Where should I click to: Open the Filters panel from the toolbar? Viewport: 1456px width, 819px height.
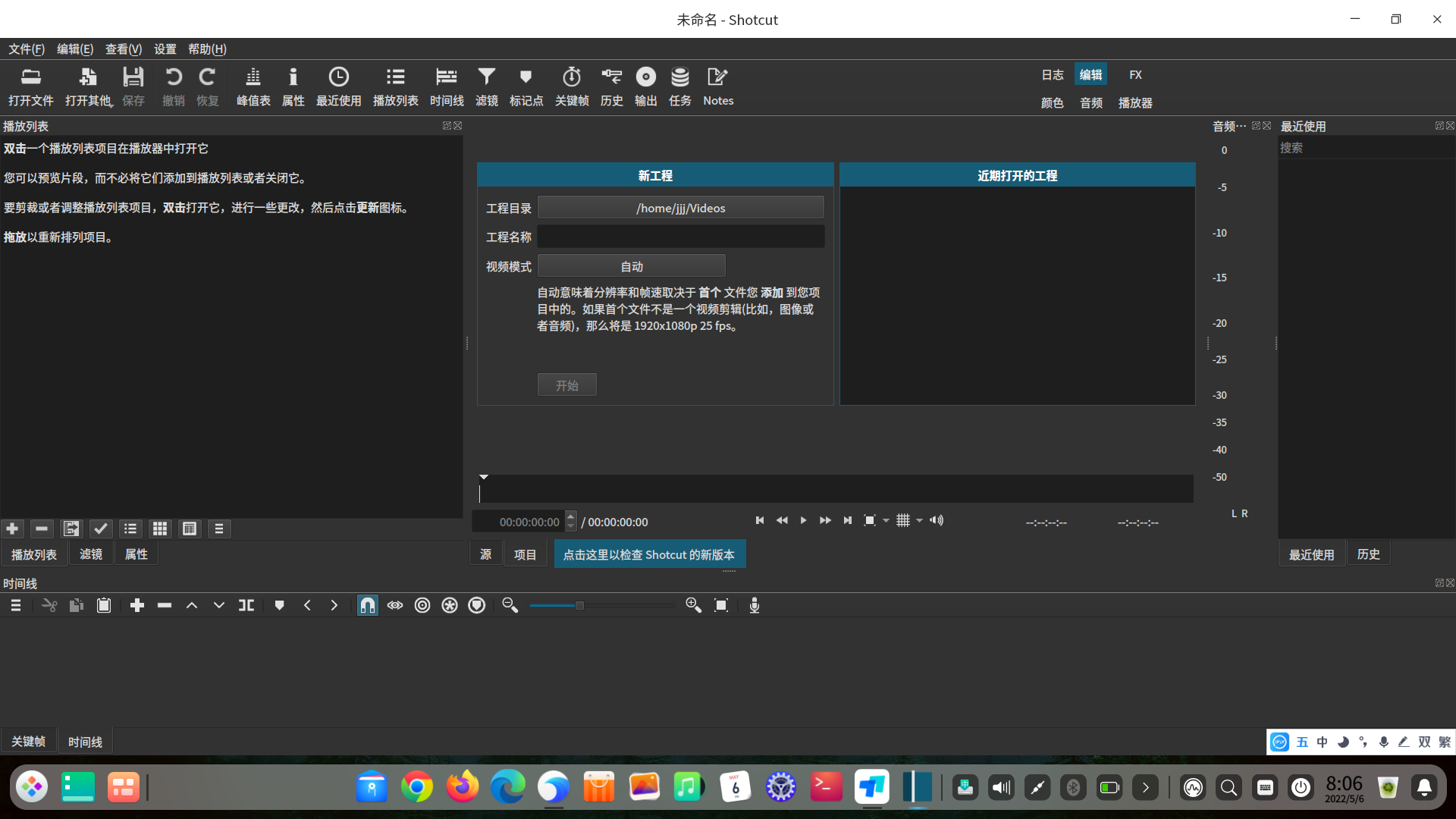pyautogui.click(x=486, y=86)
